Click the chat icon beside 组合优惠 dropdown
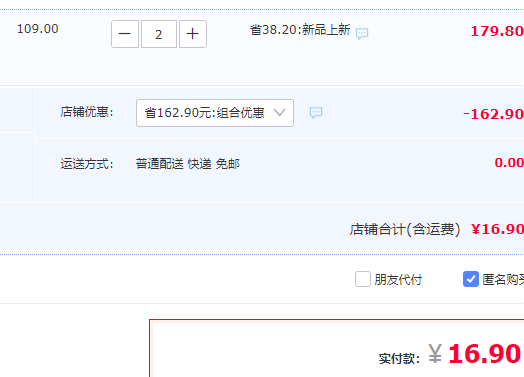Image resolution: width=524 pixels, height=377 pixels. (316, 113)
